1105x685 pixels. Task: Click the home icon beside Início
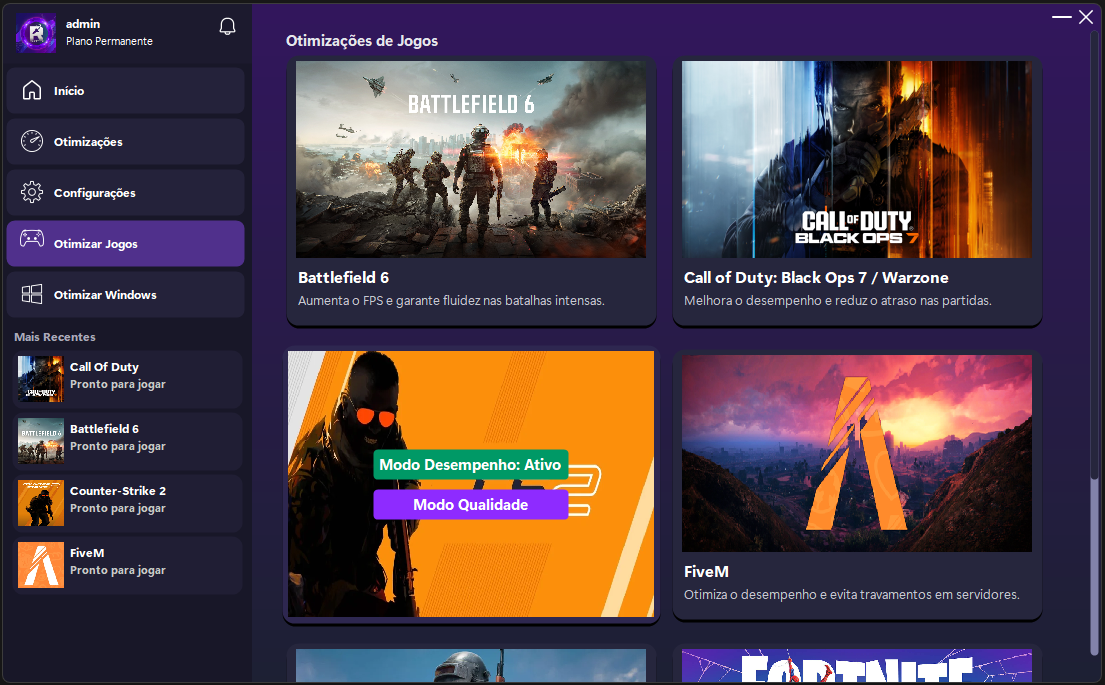click(x=32, y=91)
